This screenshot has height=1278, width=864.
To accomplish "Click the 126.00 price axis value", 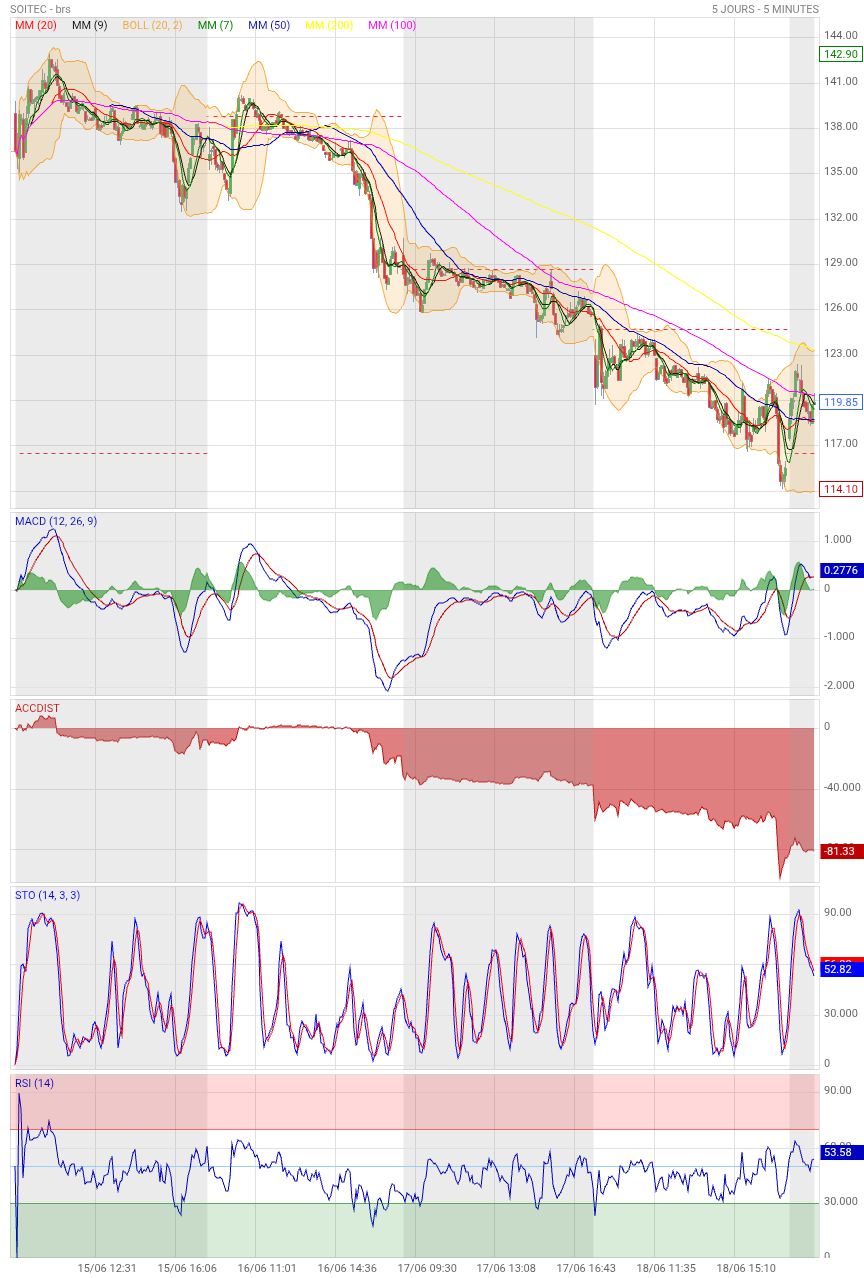I will point(840,307).
